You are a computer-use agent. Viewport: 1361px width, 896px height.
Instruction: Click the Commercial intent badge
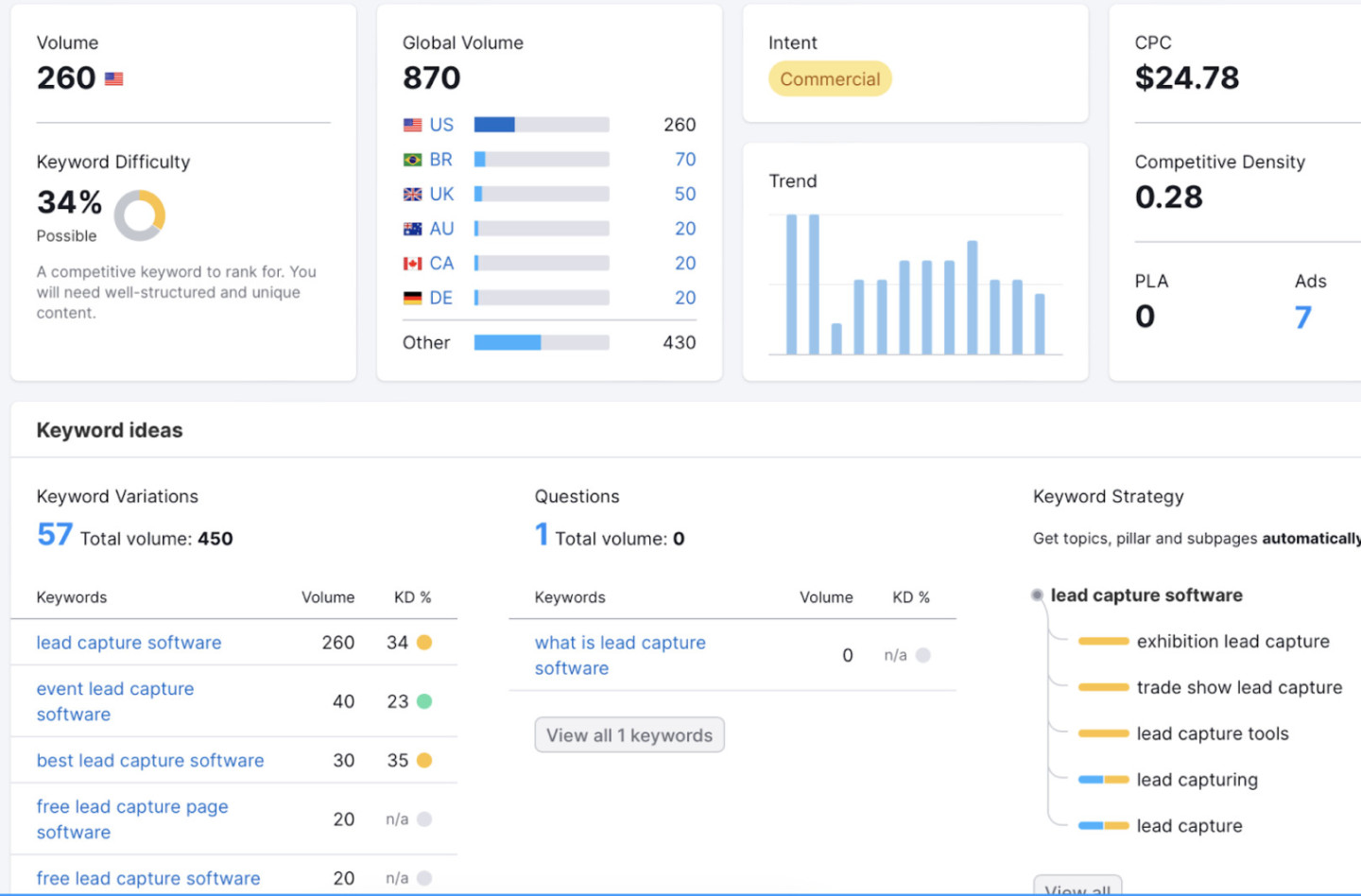pyautogui.click(x=830, y=79)
